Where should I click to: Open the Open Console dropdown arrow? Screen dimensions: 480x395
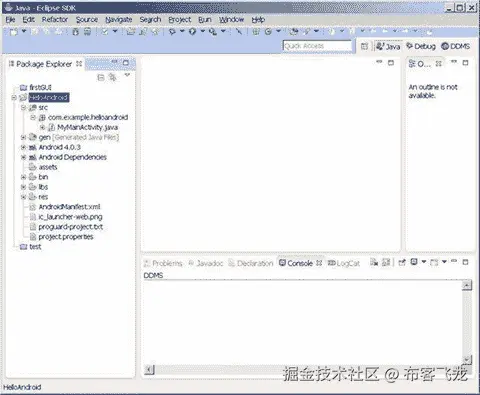tap(444, 262)
